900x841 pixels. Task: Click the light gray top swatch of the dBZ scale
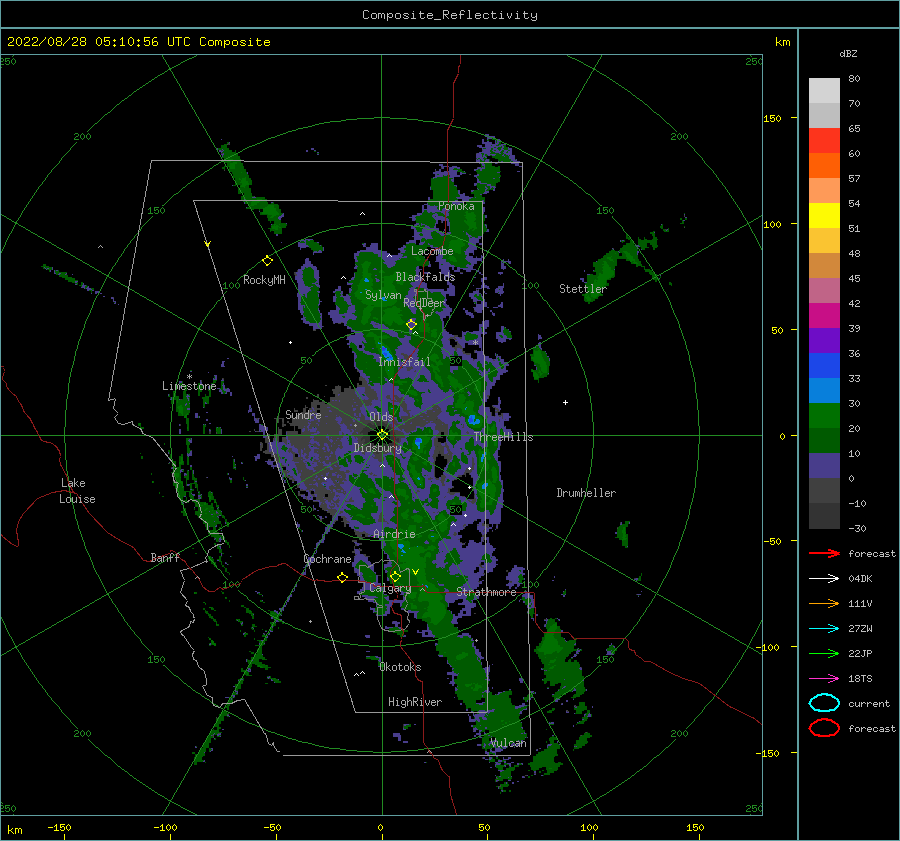pyautogui.click(x=824, y=91)
